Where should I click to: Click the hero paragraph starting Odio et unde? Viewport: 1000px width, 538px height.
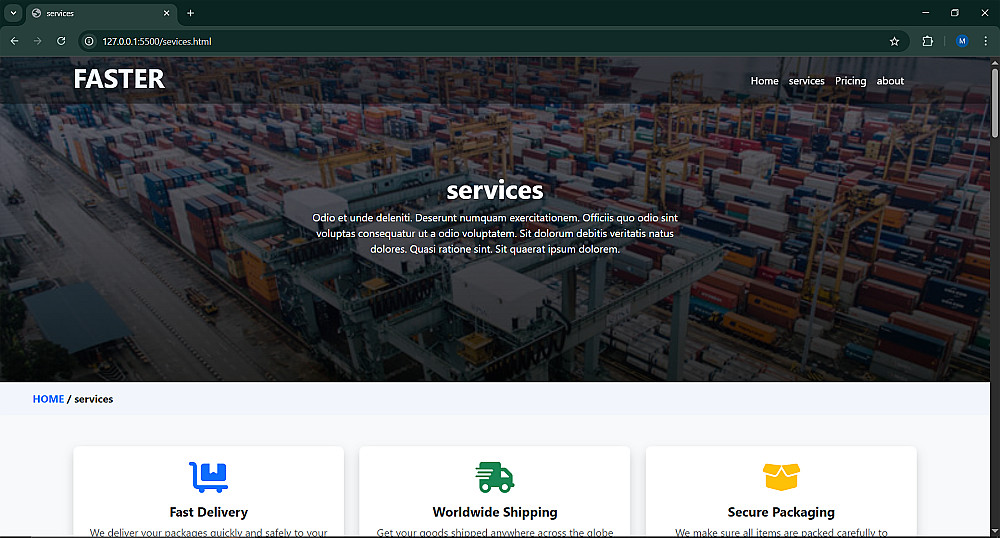[495, 233]
